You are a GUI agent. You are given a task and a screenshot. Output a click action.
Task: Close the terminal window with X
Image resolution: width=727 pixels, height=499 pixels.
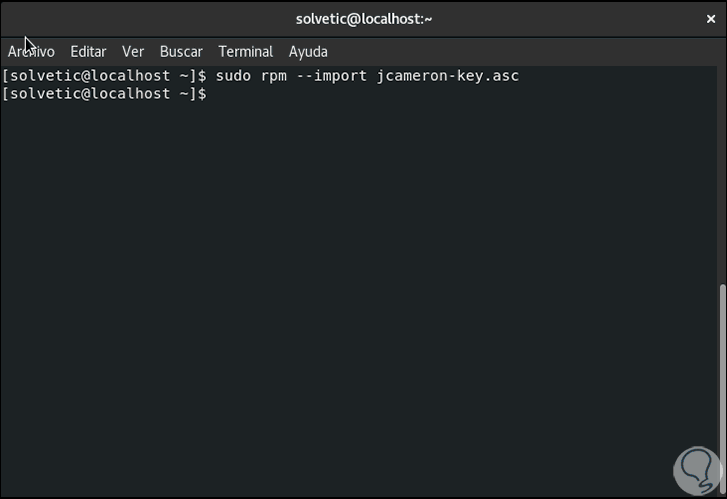coord(711,19)
